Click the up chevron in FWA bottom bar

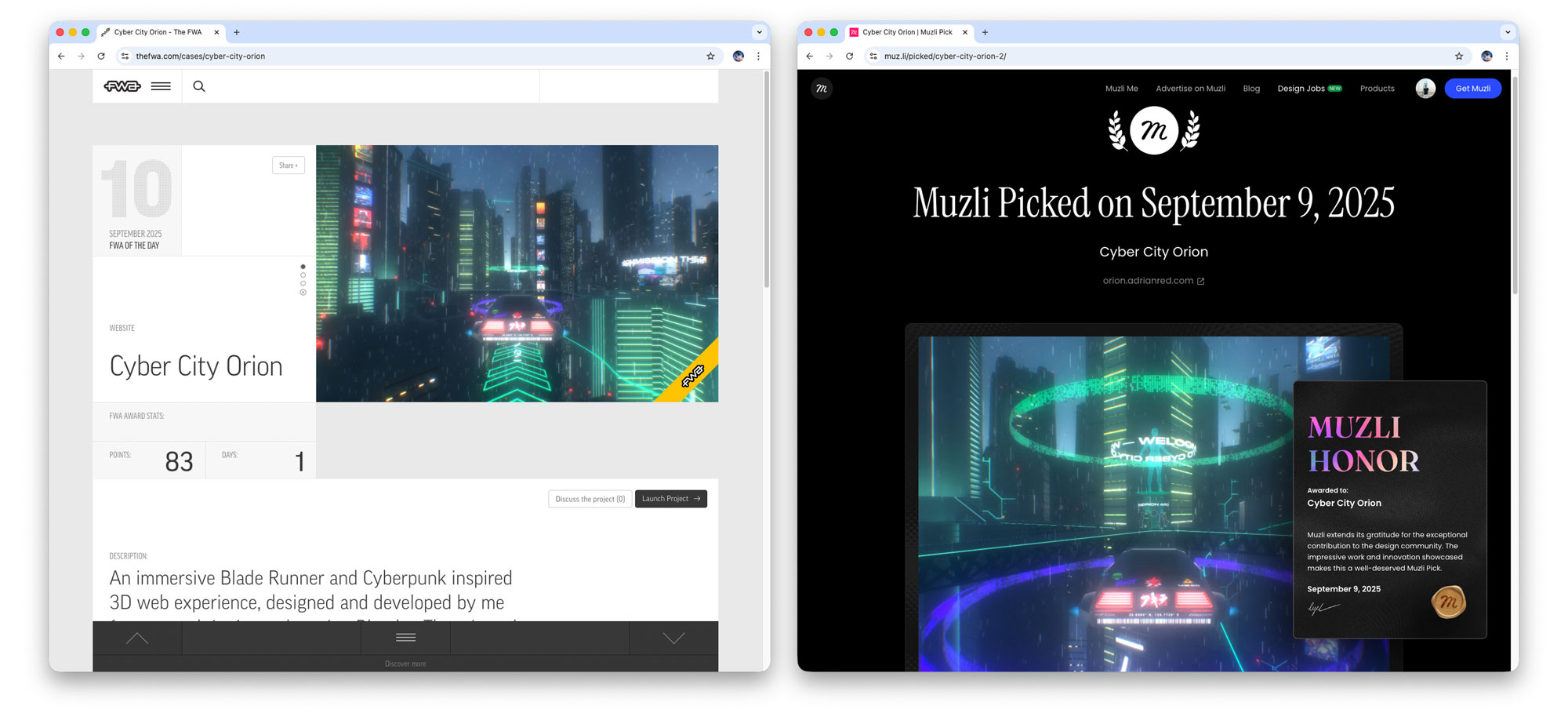(x=137, y=638)
